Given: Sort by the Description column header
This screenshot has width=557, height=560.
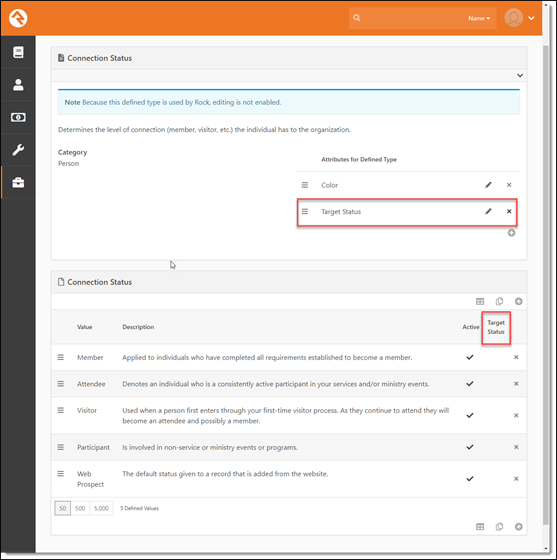Looking at the screenshot, I should (138, 327).
